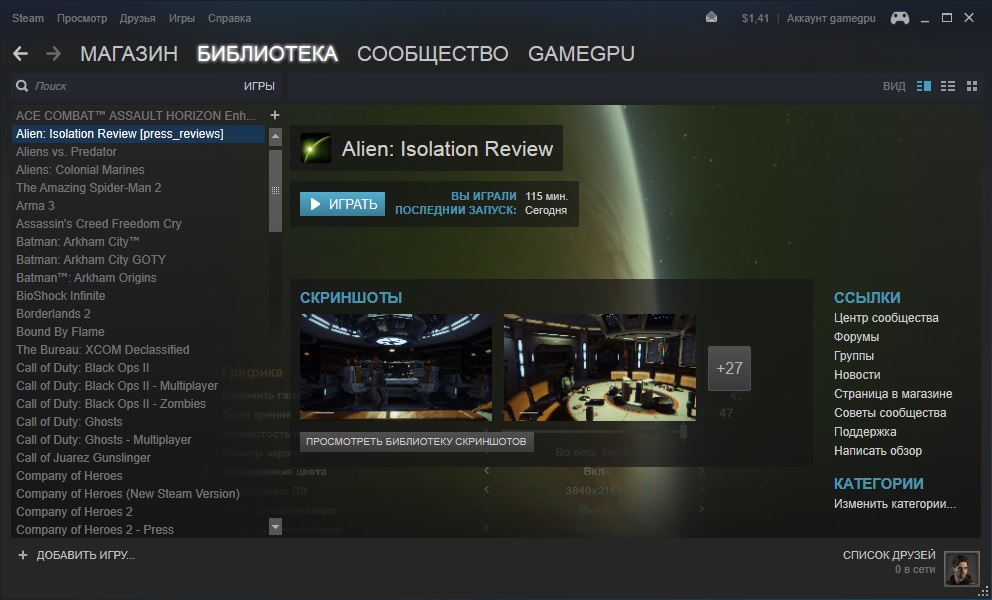The width and height of the screenshot is (992, 600).
Task: Select Assassin's Creed Freedom Cry
Action: [x=98, y=223]
